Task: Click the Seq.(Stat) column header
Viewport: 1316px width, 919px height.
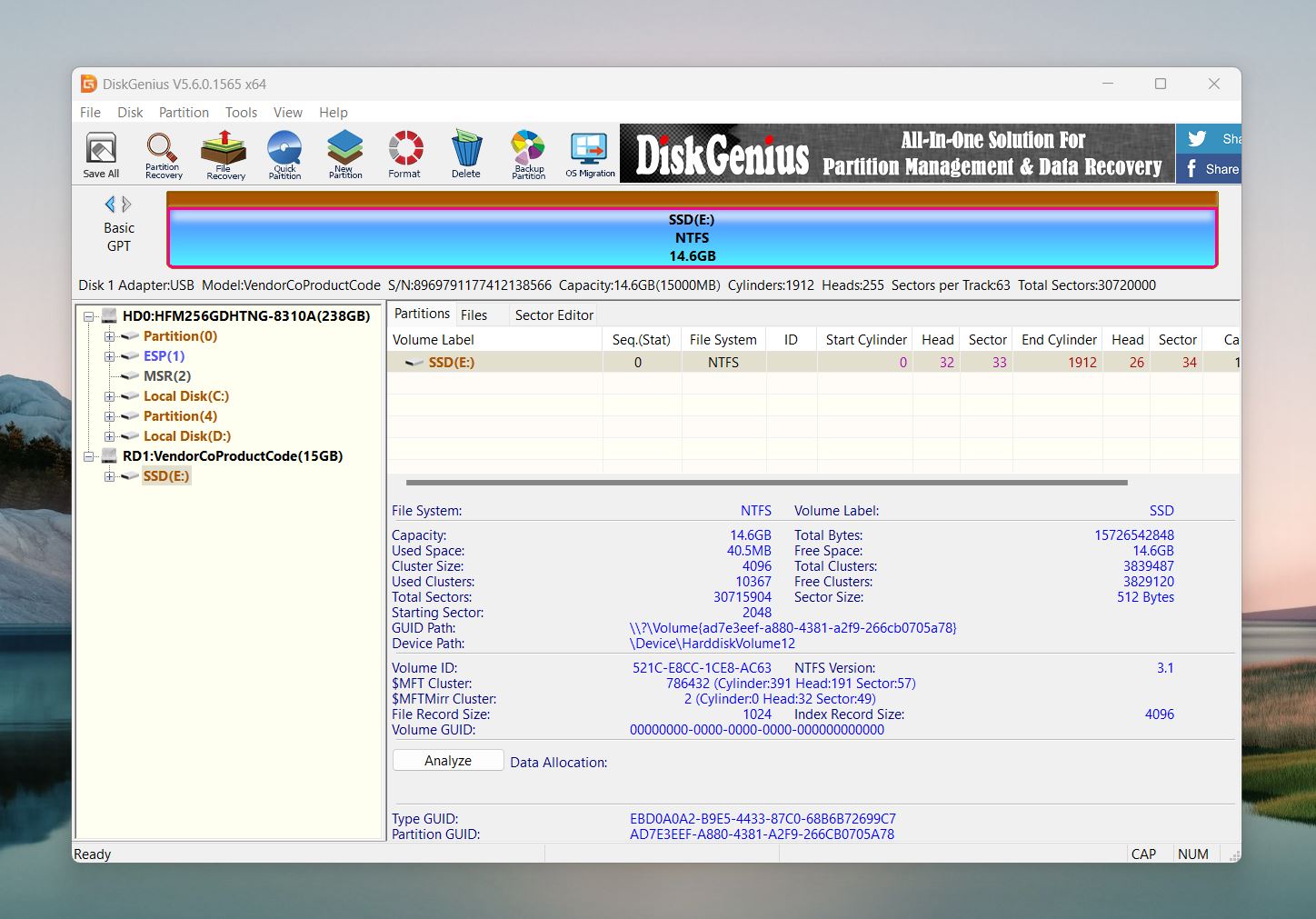Action: (641, 339)
